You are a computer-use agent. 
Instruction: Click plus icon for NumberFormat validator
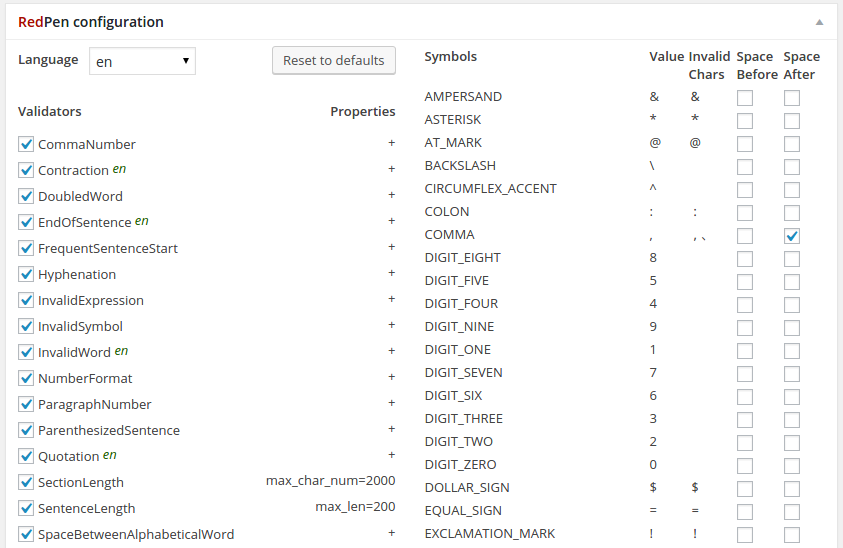tap(391, 377)
